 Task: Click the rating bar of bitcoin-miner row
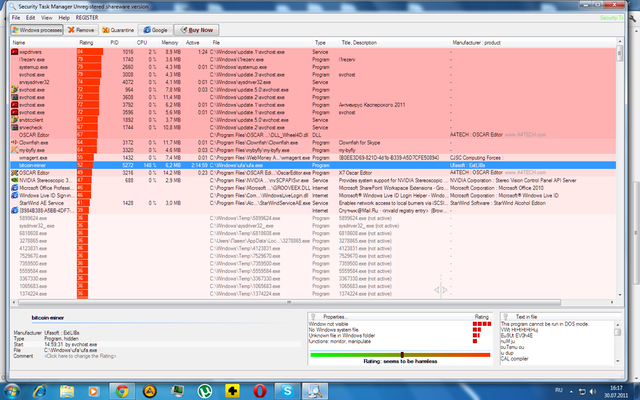(x=85, y=165)
